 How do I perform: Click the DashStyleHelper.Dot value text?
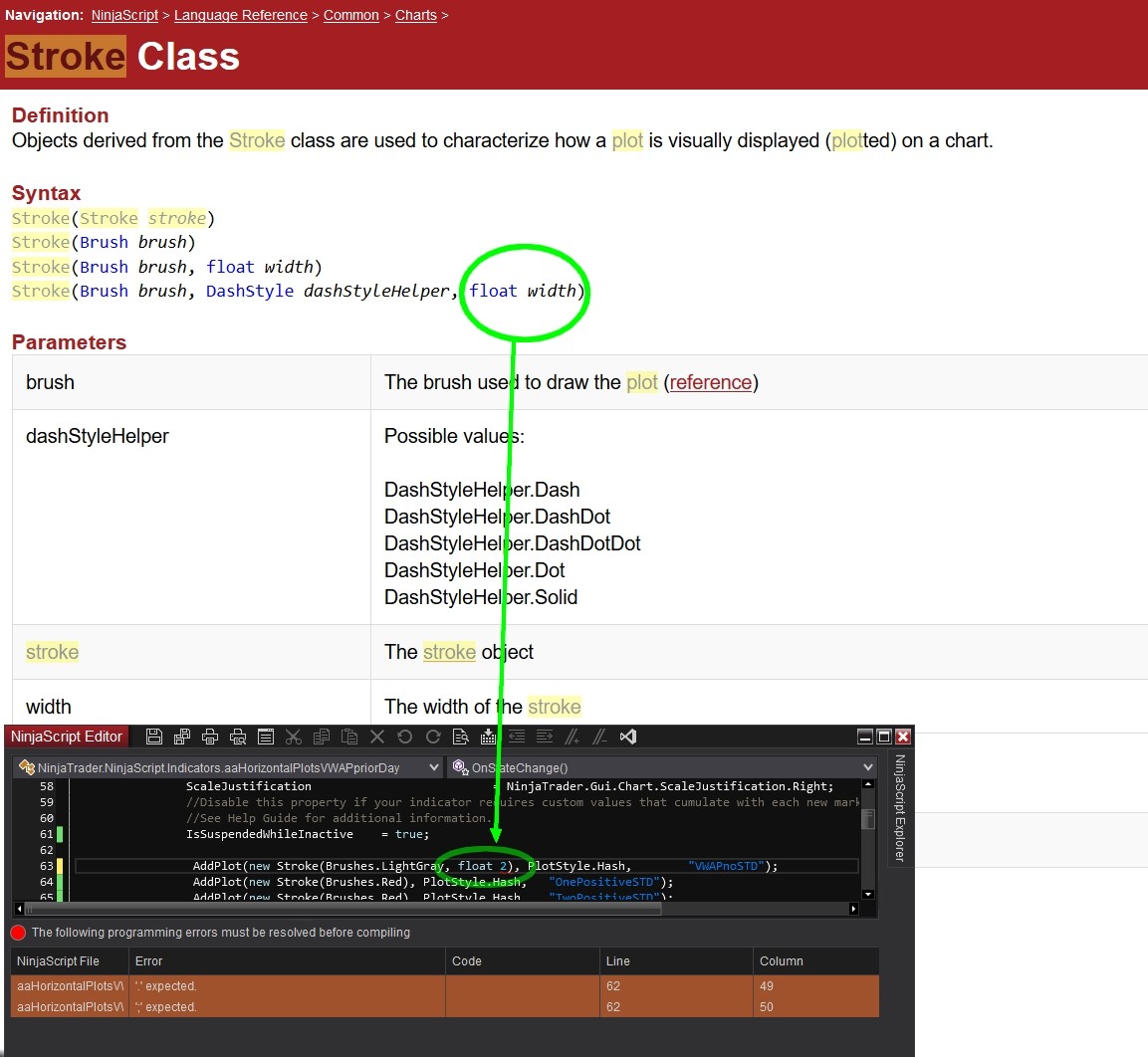click(x=474, y=570)
